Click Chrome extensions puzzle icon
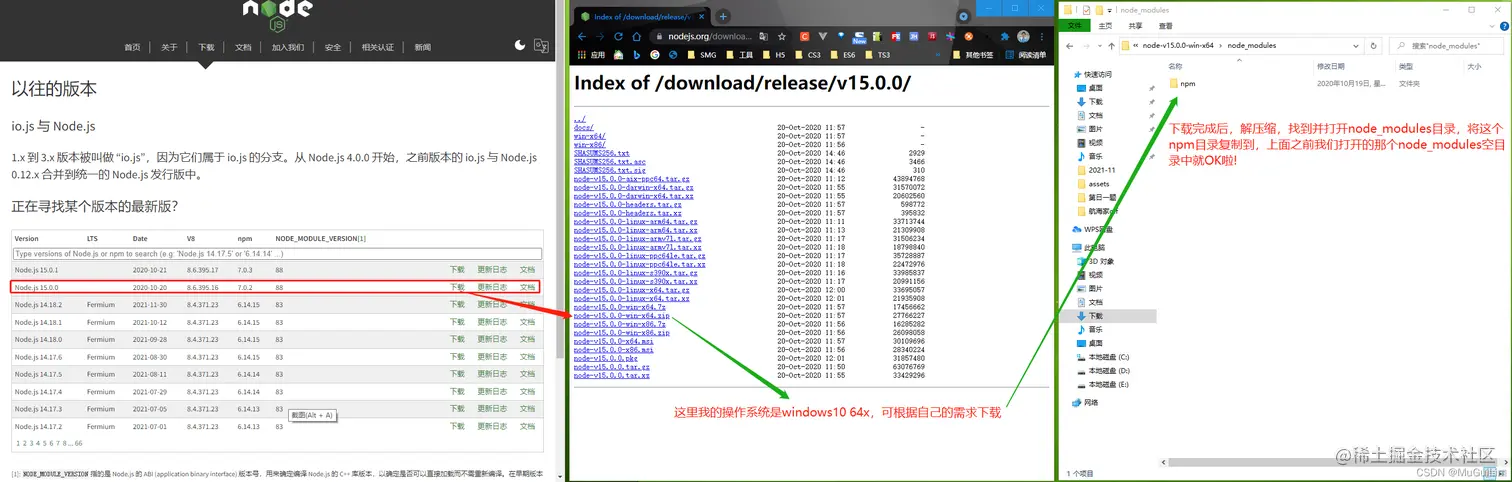Screen dimensions: 1512x482 [1004, 37]
